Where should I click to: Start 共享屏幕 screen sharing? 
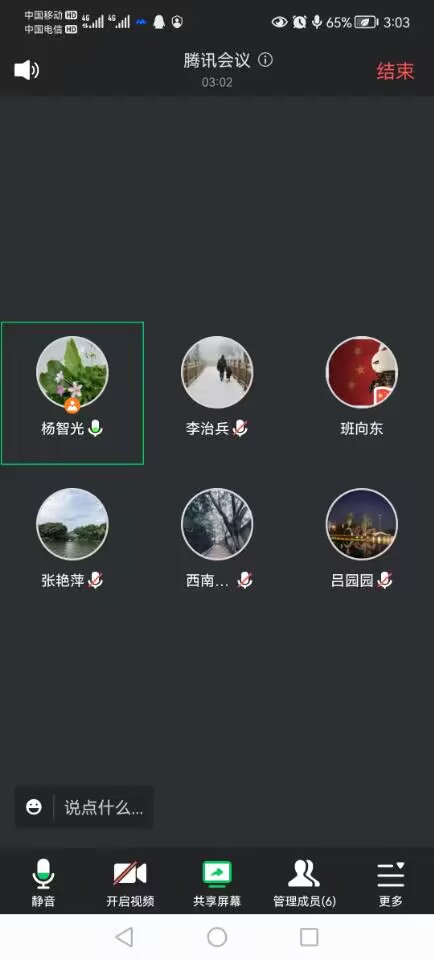click(217, 883)
